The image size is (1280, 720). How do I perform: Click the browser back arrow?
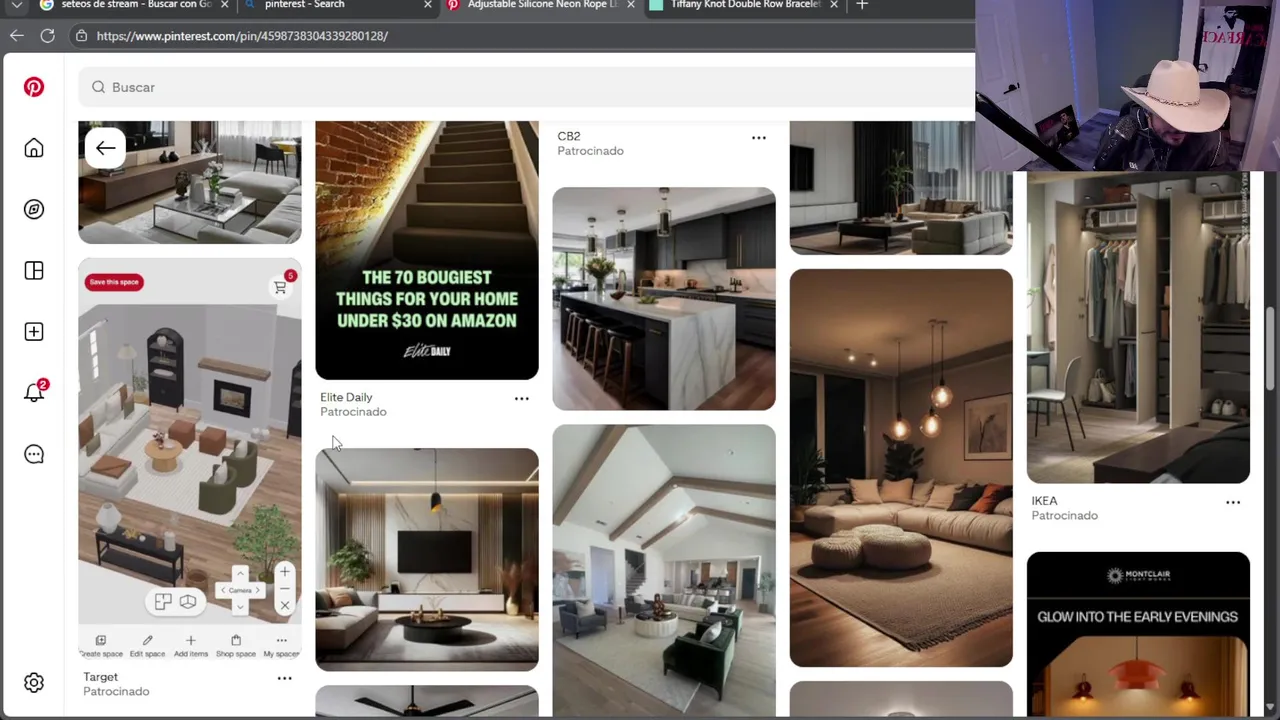click(17, 36)
